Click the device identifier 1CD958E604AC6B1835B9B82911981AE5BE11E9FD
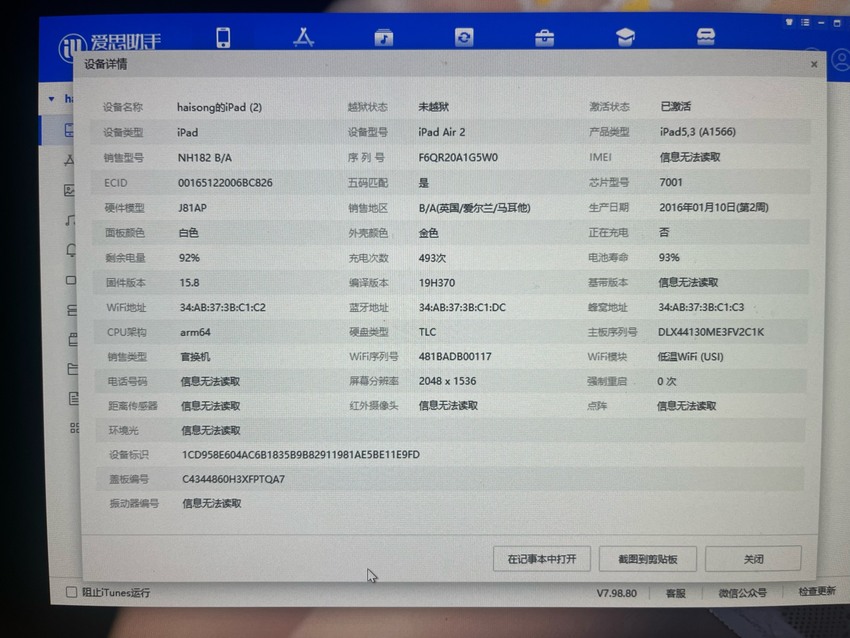The width and height of the screenshot is (850, 638). (x=301, y=454)
